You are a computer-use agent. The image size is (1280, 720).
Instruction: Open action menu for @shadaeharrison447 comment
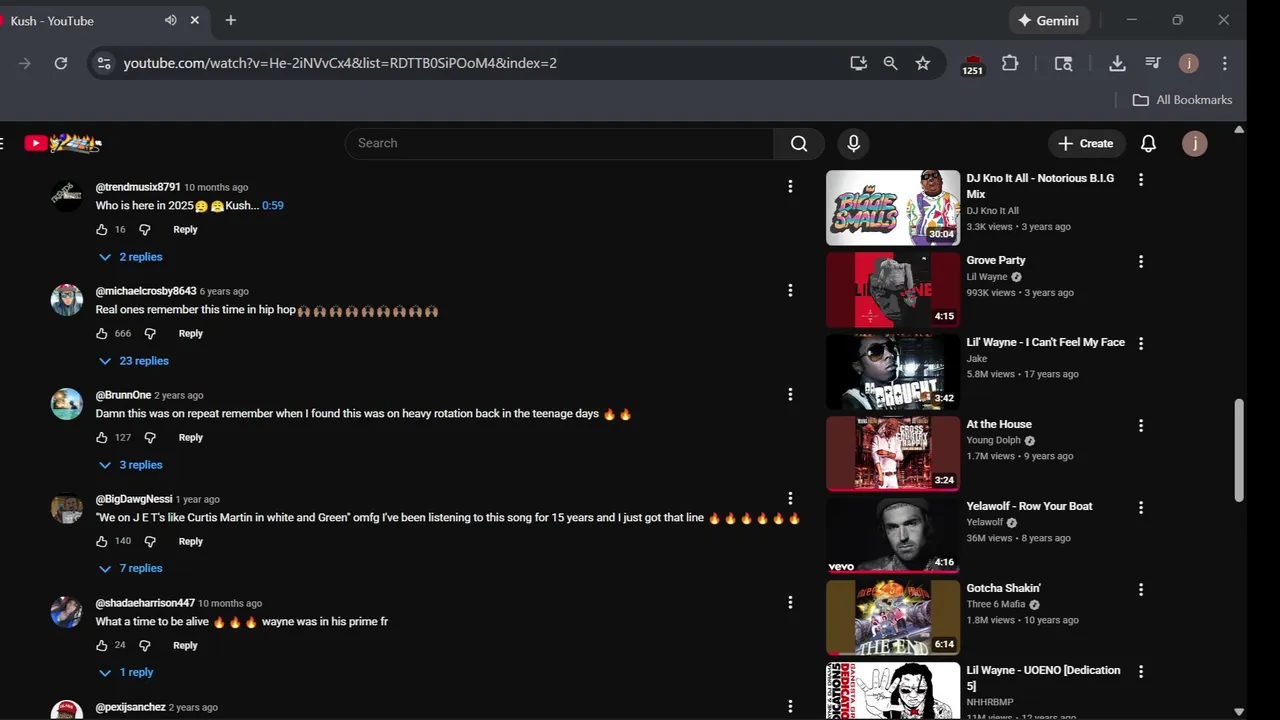[790, 602]
